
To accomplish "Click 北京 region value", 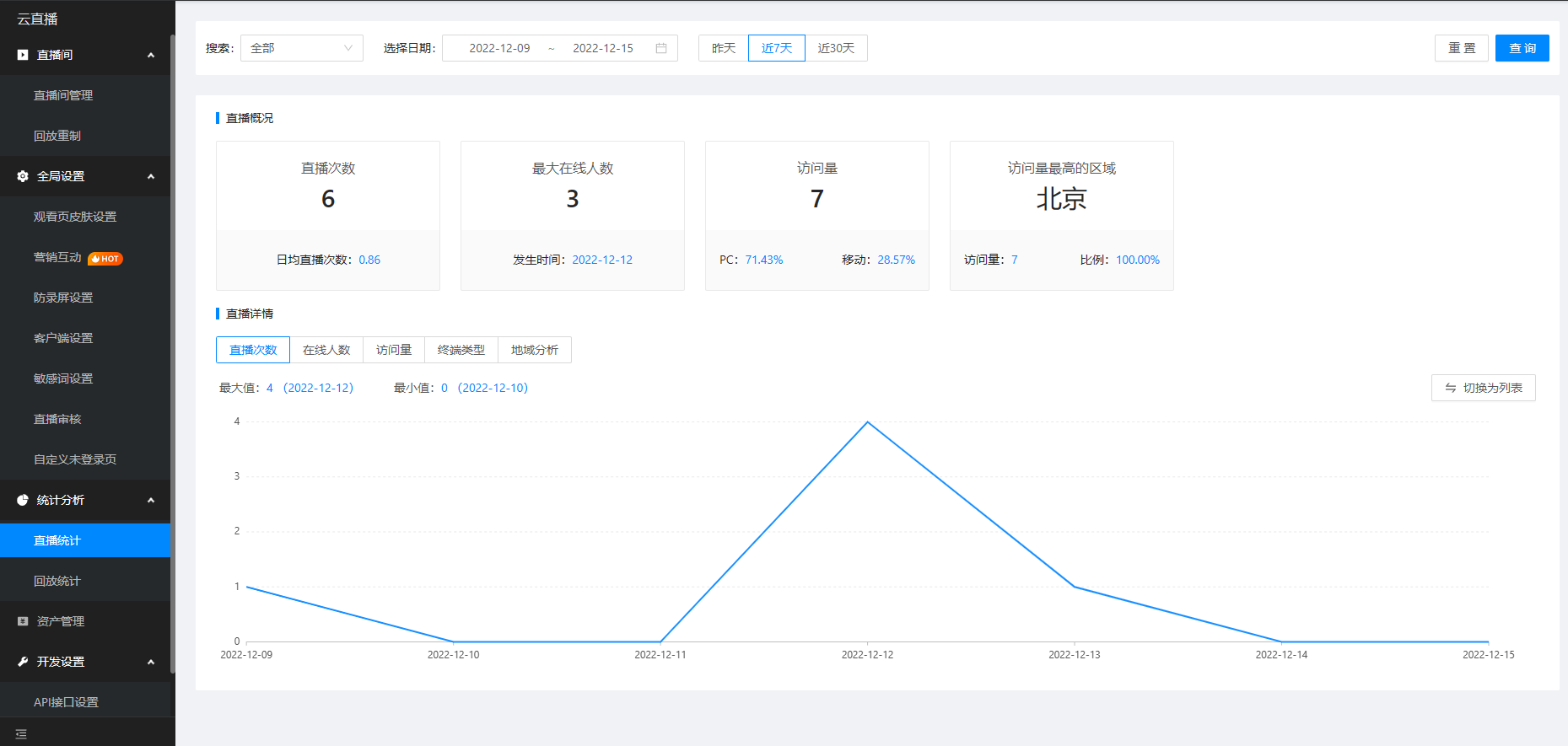I will [x=1062, y=199].
